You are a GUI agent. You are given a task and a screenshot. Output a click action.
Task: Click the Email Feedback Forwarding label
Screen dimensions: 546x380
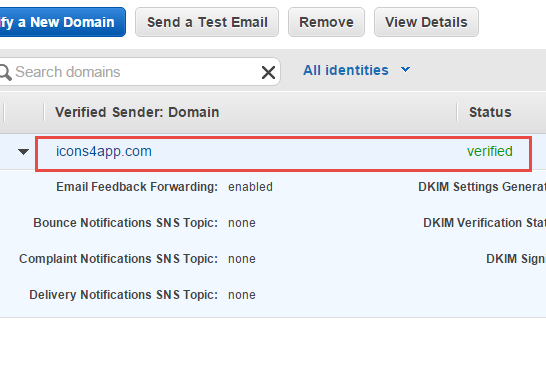pos(137,187)
